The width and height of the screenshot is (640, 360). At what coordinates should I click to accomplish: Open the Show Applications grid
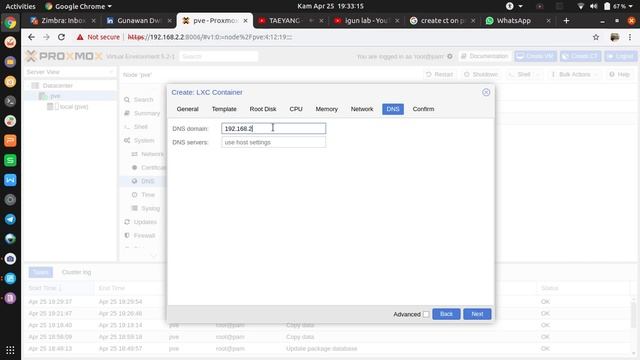[x=10, y=350]
